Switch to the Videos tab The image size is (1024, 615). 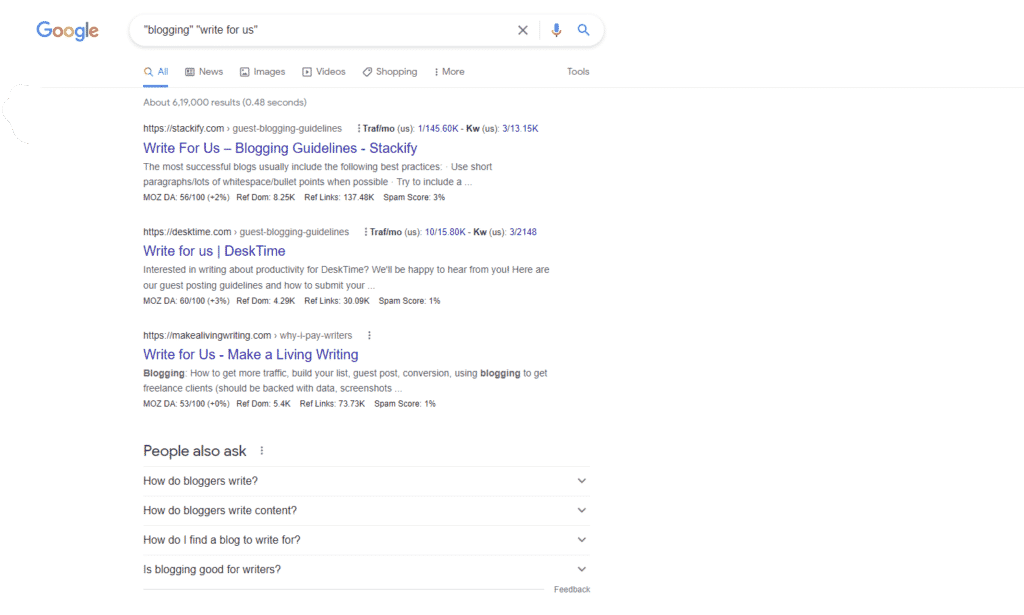[x=323, y=72]
